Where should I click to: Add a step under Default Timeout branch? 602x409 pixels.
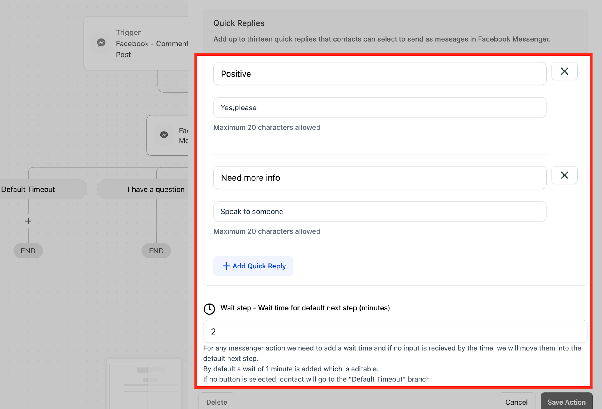[28, 221]
